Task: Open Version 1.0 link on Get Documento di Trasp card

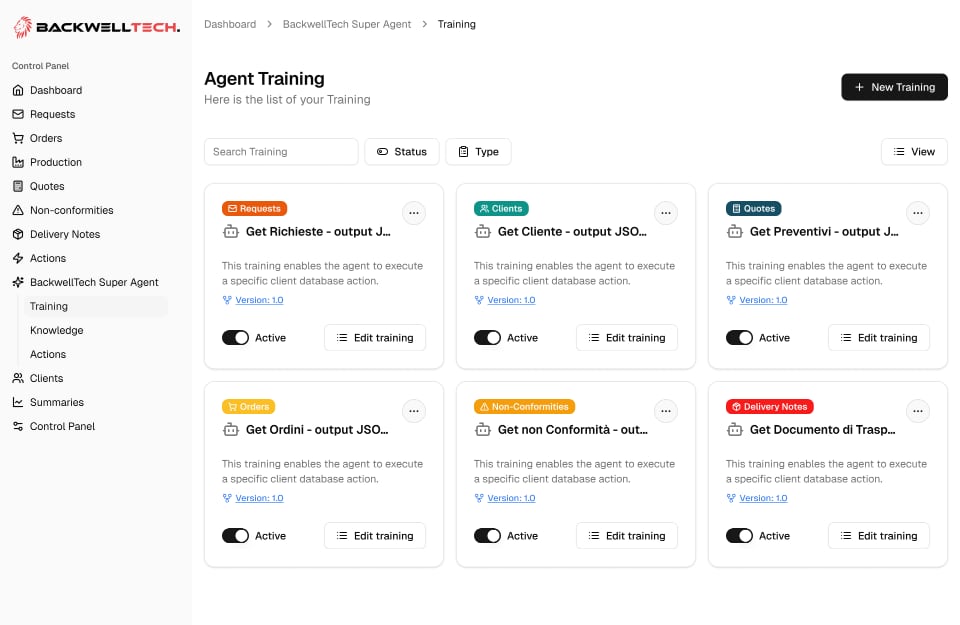Action: click(x=763, y=498)
